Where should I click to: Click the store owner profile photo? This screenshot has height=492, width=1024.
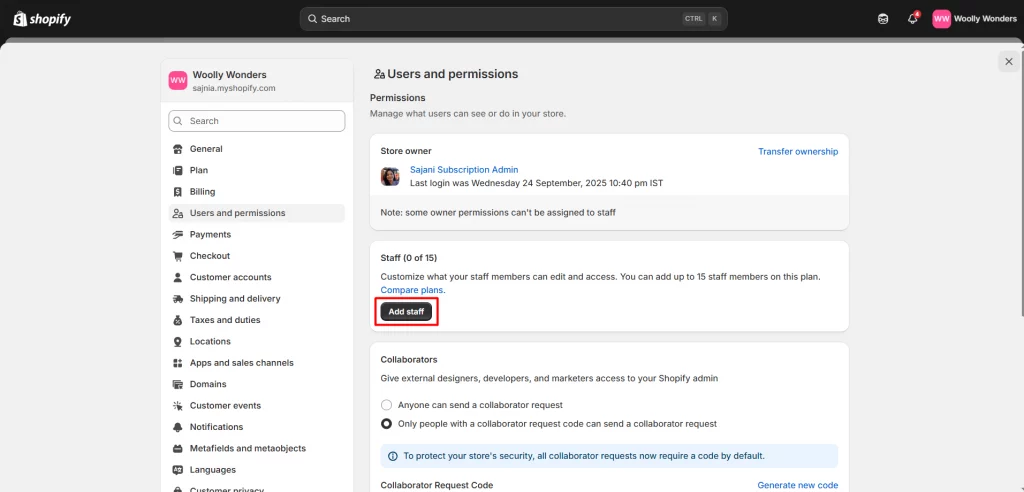click(390, 176)
